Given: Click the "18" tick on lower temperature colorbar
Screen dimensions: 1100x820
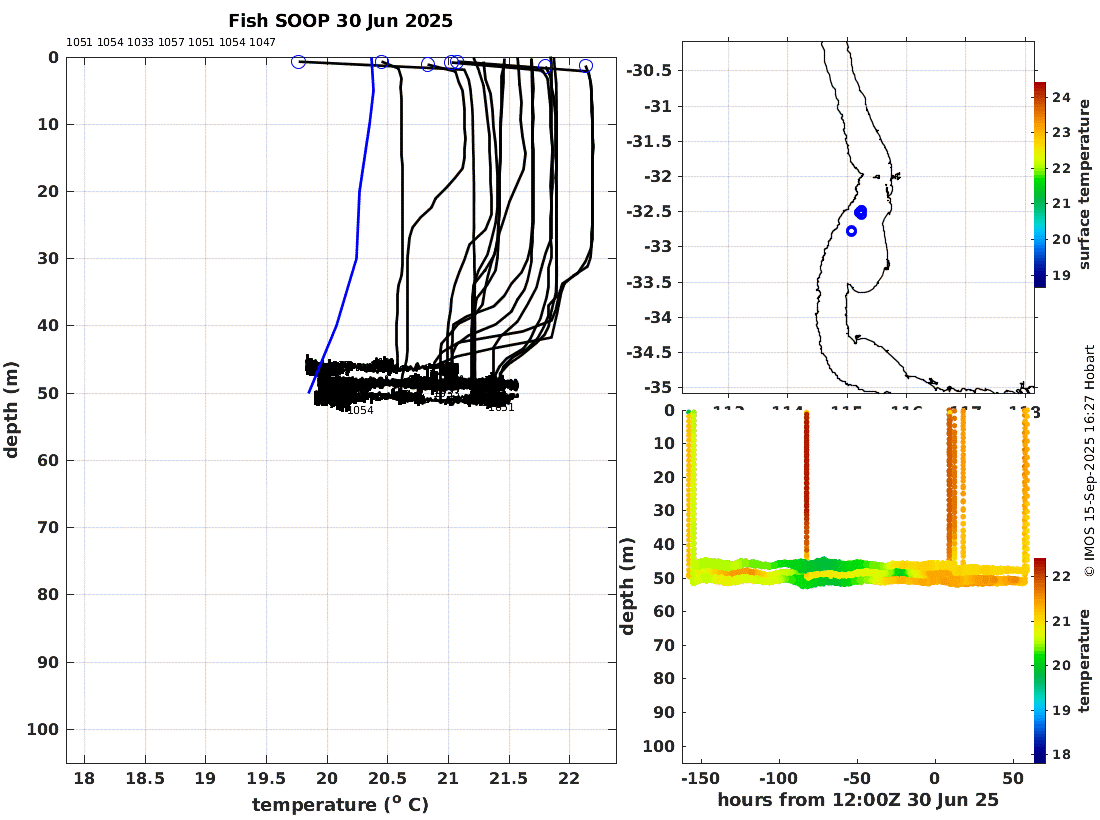Looking at the screenshot, I should coord(1061,755).
